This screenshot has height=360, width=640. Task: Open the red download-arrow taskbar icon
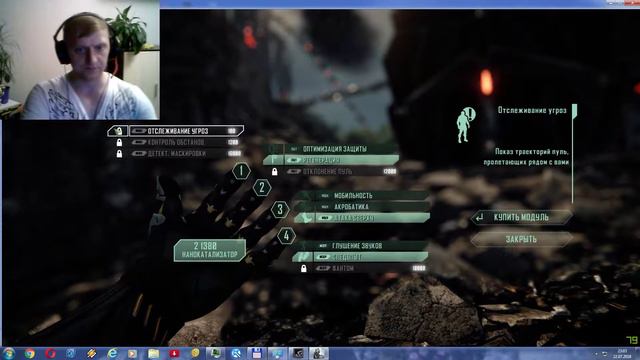click(x=174, y=353)
